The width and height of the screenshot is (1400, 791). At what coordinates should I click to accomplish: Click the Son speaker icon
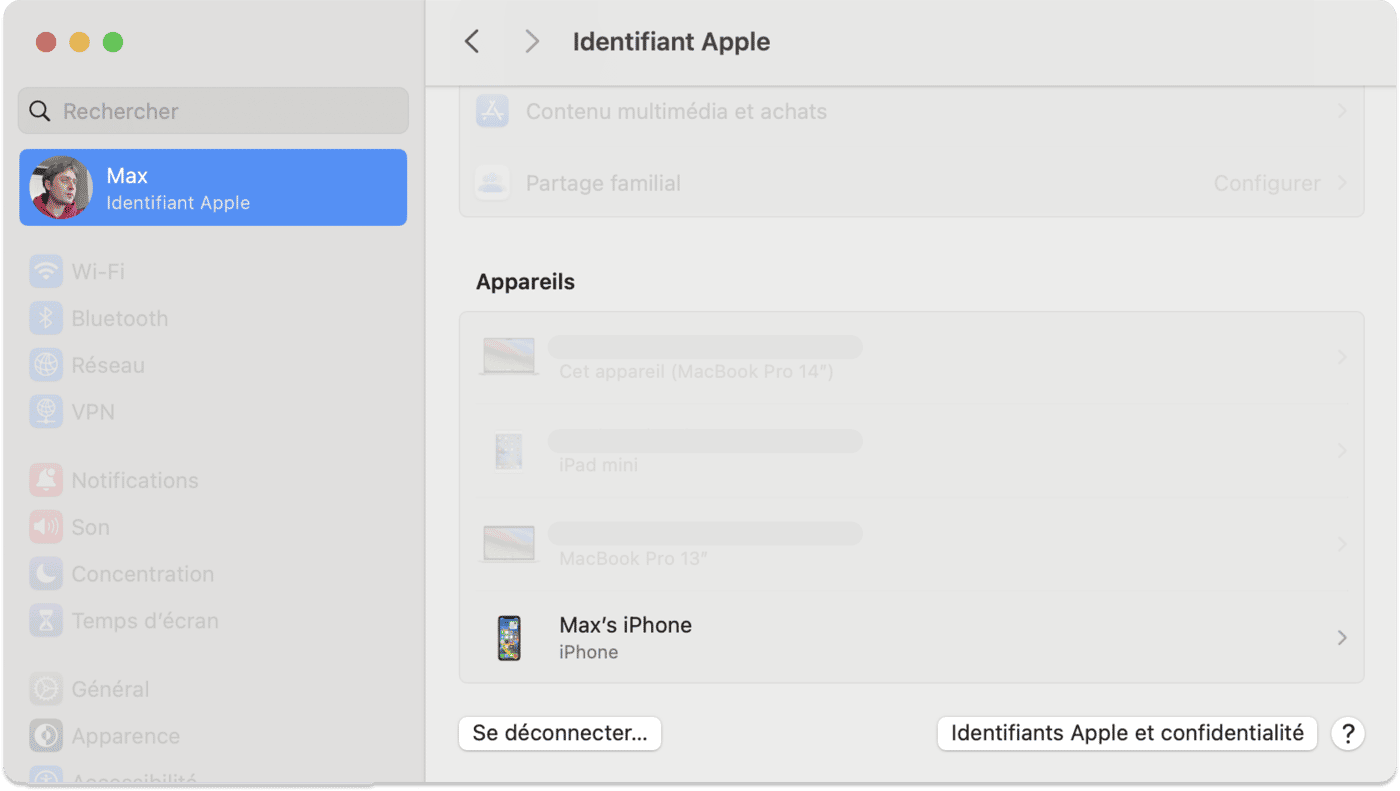pos(46,527)
